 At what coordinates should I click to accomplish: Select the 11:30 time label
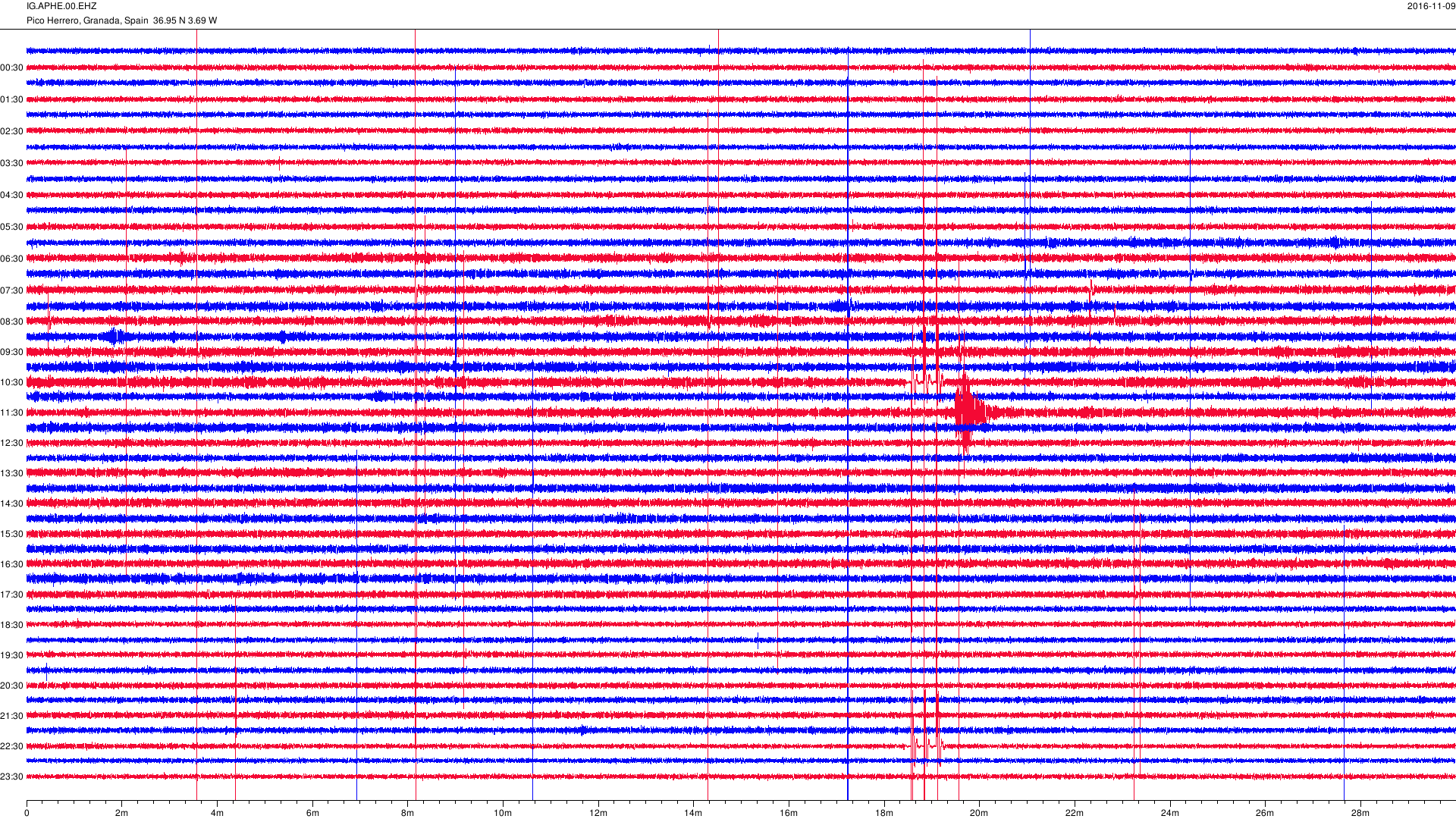tap(11, 413)
